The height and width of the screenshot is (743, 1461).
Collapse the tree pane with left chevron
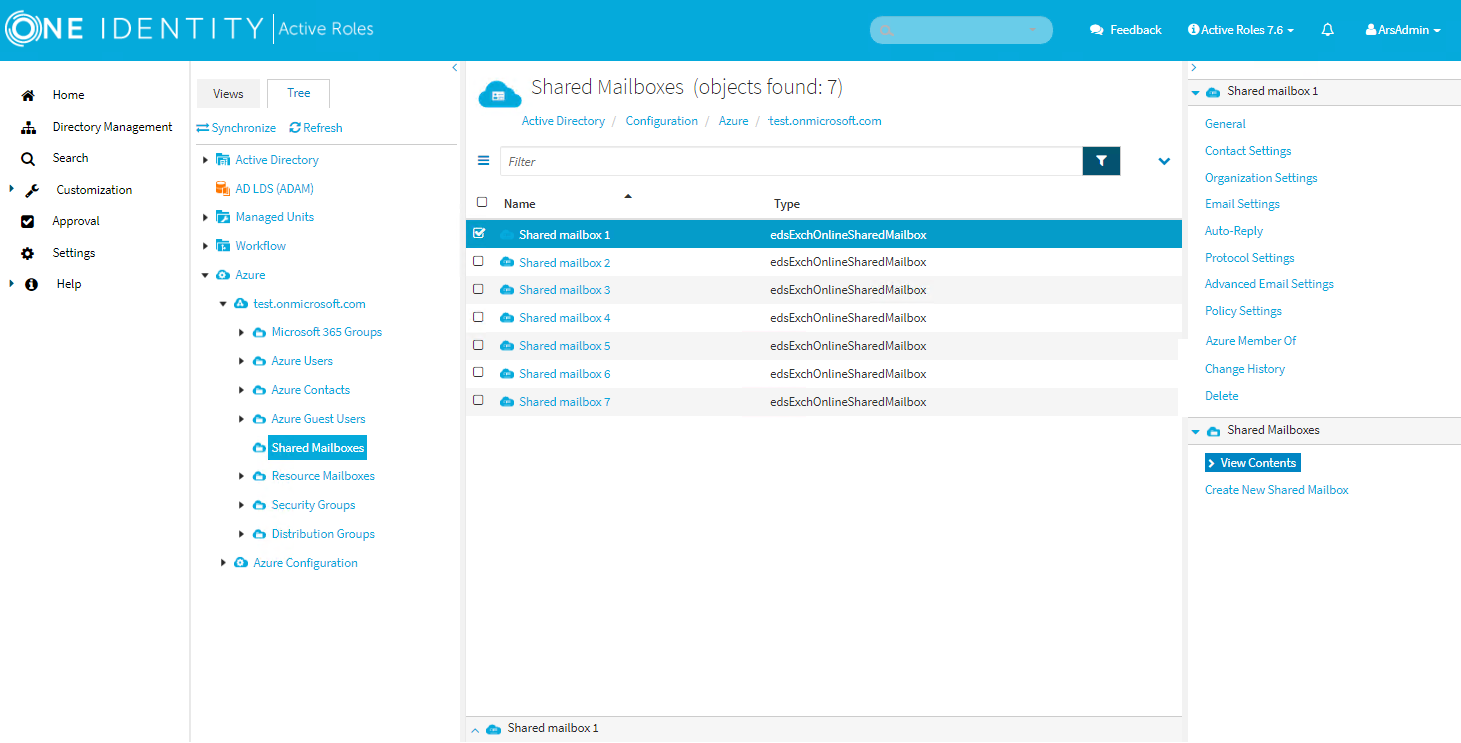(455, 68)
